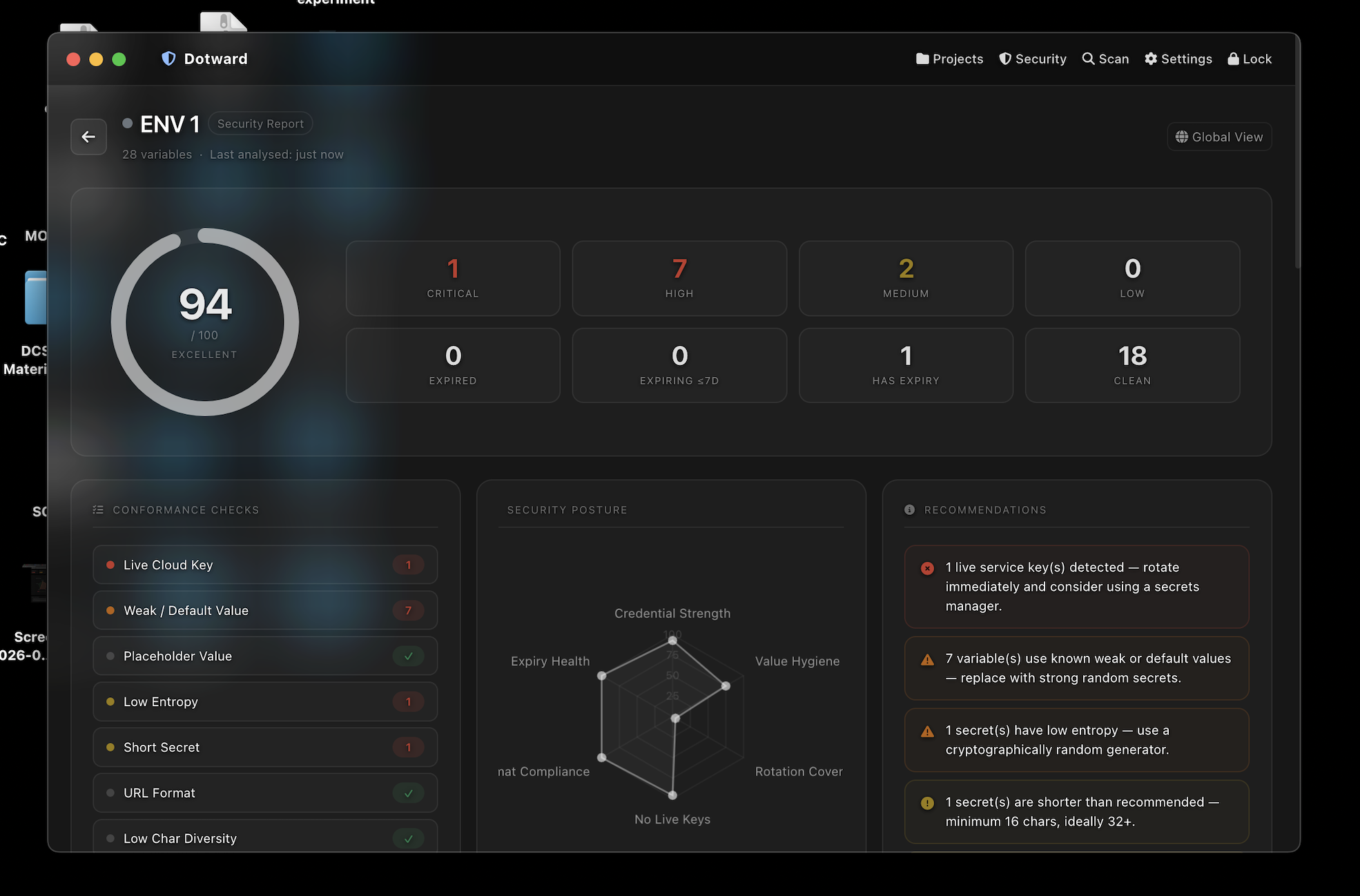Screen dimensions: 1360x896
Task: Start a Scan from the nav
Action: pos(1105,59)
